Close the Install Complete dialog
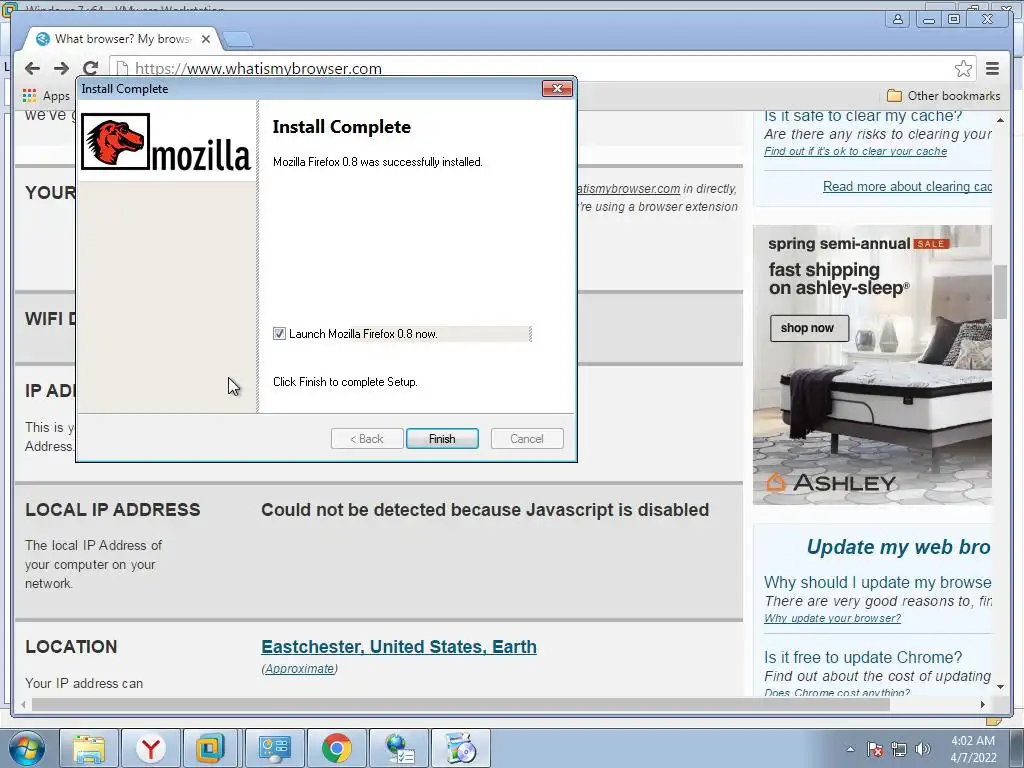The height and width of the screenshot is (768, 1024). coord(557,88)
